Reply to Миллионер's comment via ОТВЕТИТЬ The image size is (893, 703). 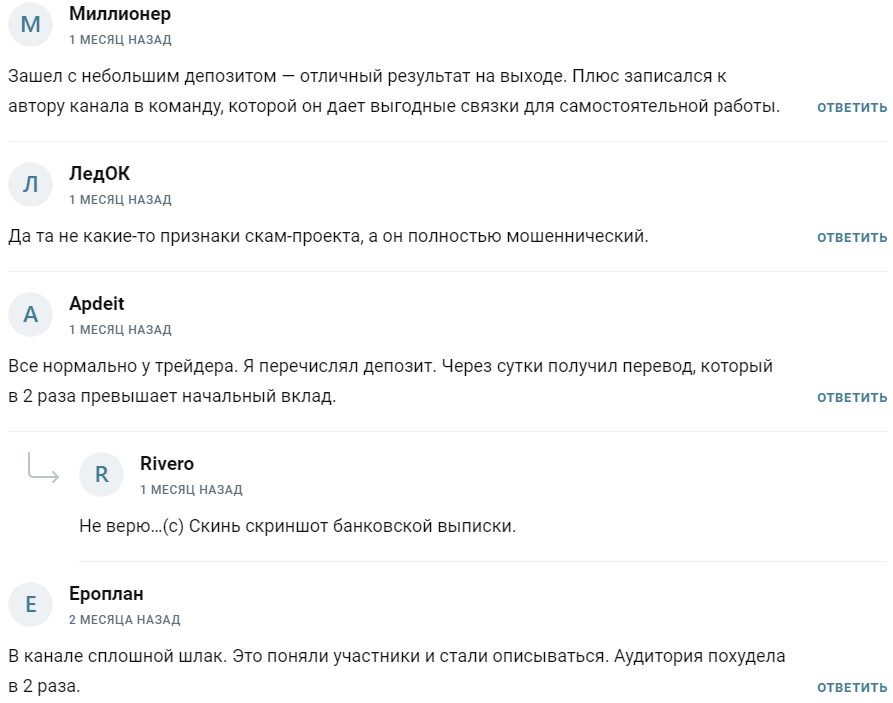point(852,107)
